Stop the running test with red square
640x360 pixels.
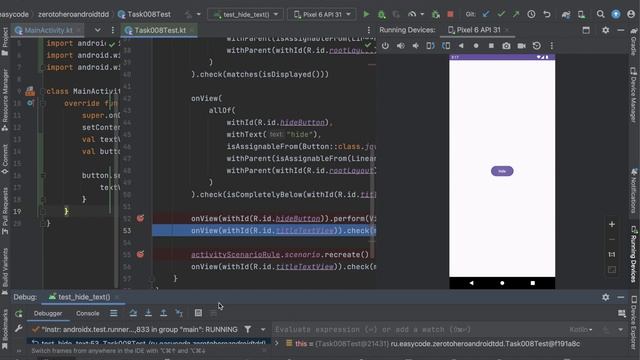450,14
